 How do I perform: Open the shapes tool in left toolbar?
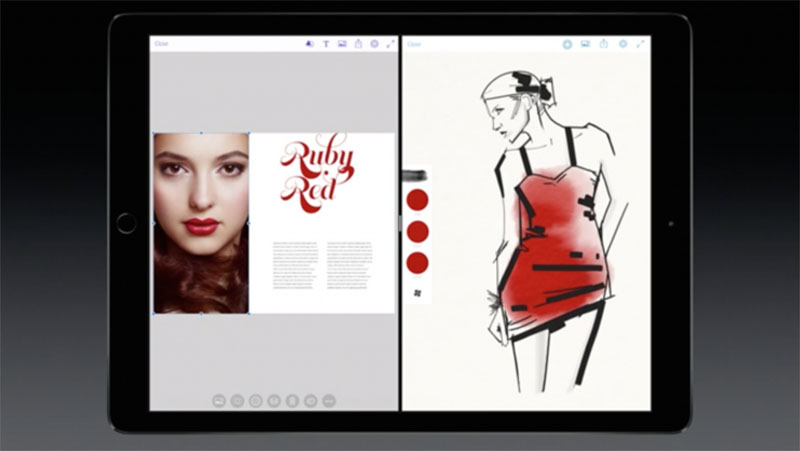(x=309, y=44)
